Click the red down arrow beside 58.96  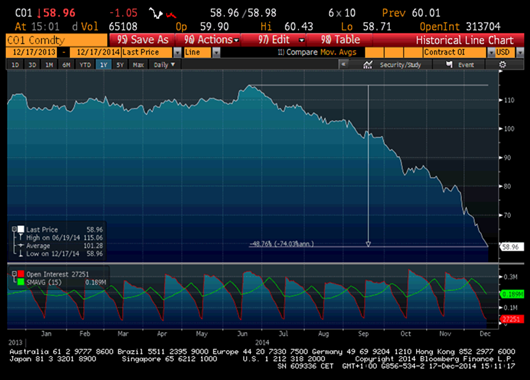[x=39, y=14]
